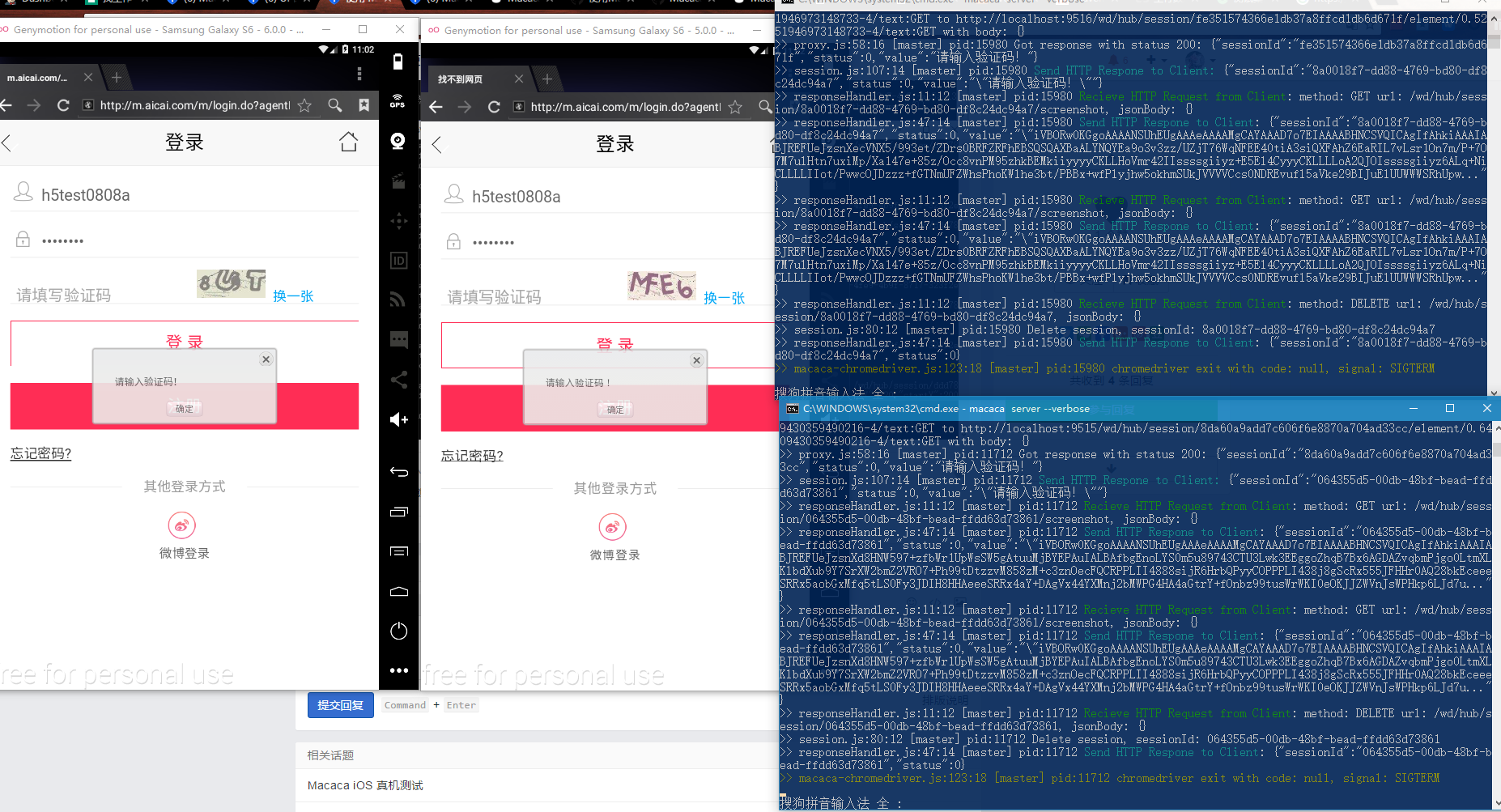Screen dimensions: 1501x812
Task: Select the m.aicai.com tab in left emulator
Action: pos(37,78)
